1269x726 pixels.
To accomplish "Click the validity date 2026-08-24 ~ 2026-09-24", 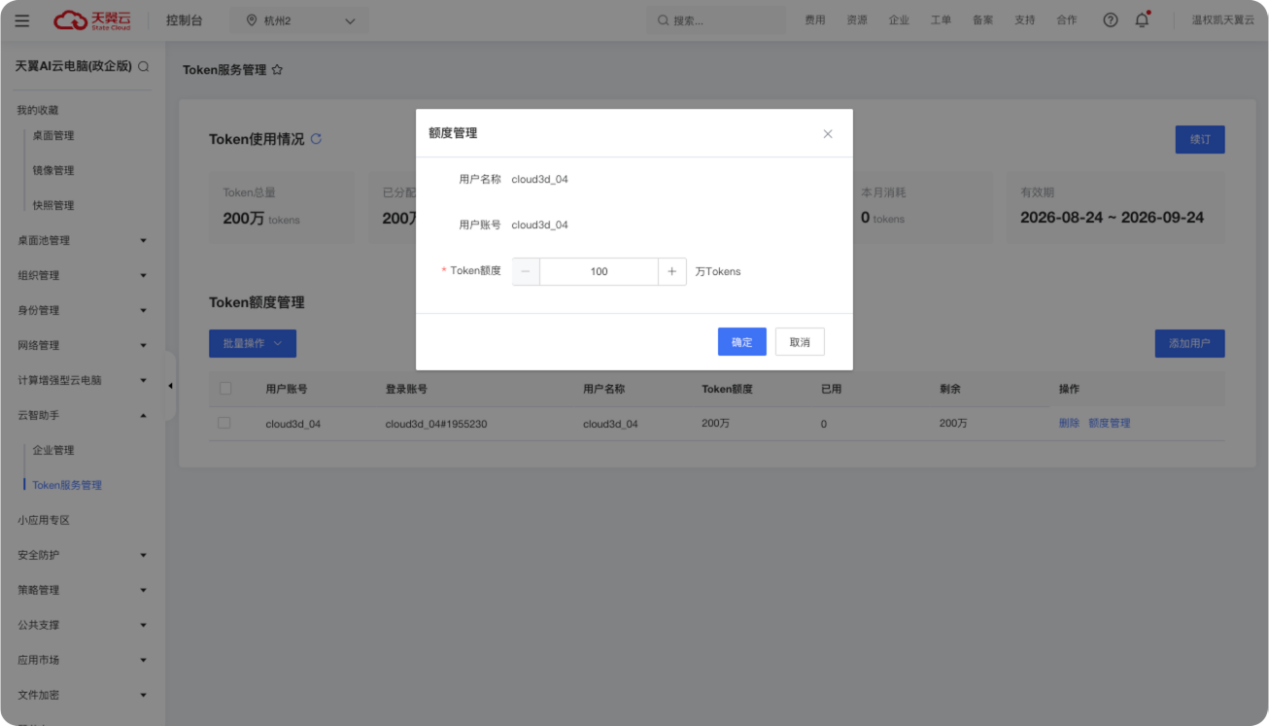I will point(1112,218).
